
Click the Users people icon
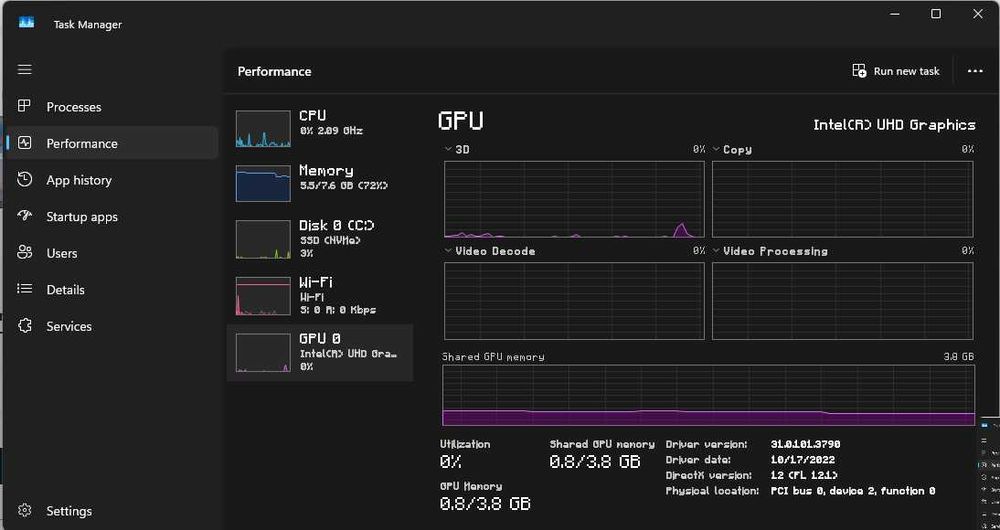coord(24,253)
